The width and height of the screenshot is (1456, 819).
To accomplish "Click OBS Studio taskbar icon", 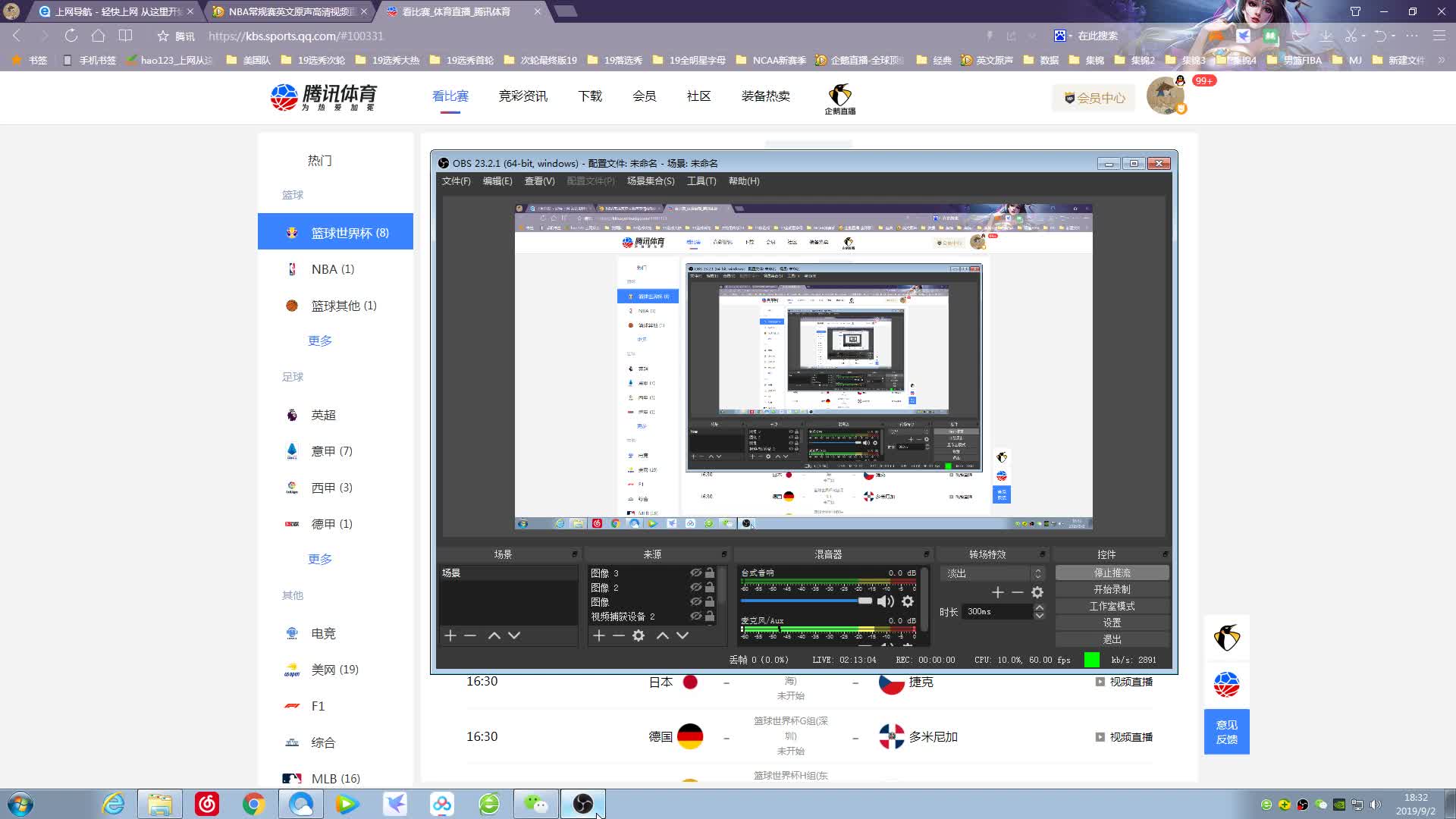I will tap(582, 804).
